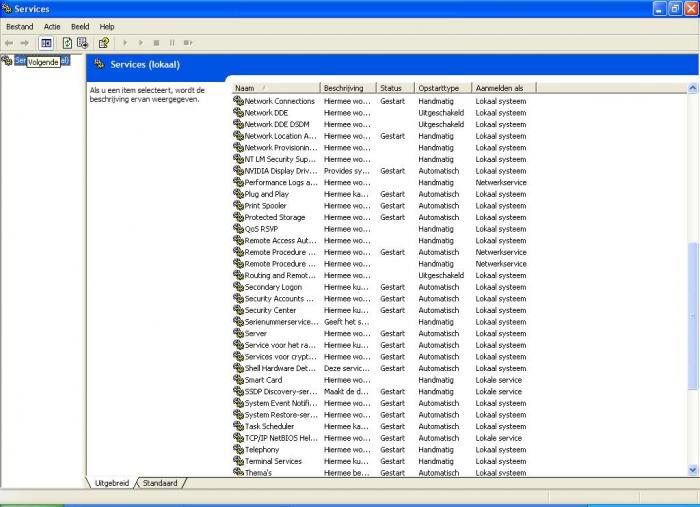Click the Pause service icon
This screenshot has width=700, height=507.
pos(172,43)
